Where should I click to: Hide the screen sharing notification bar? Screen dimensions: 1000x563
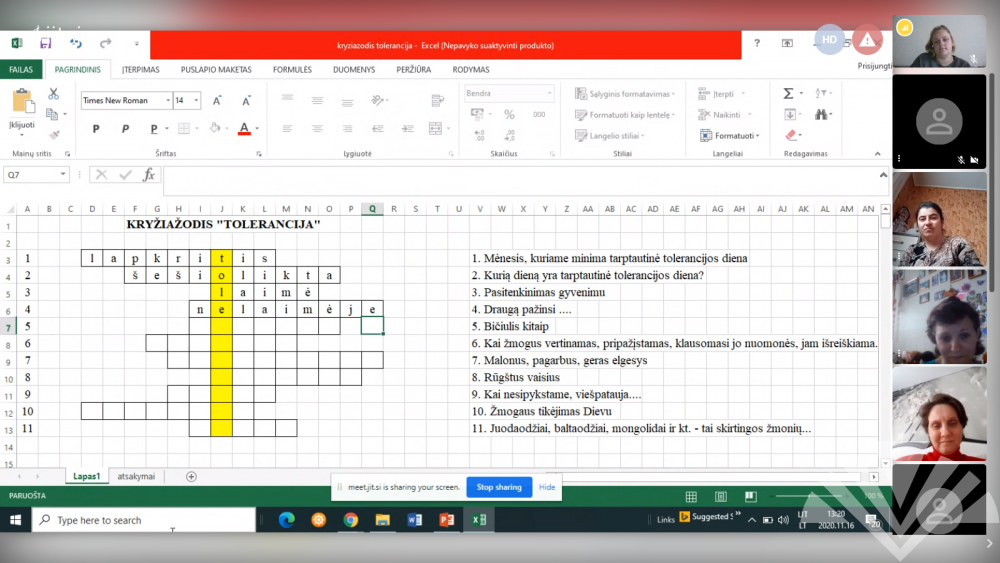547,487
